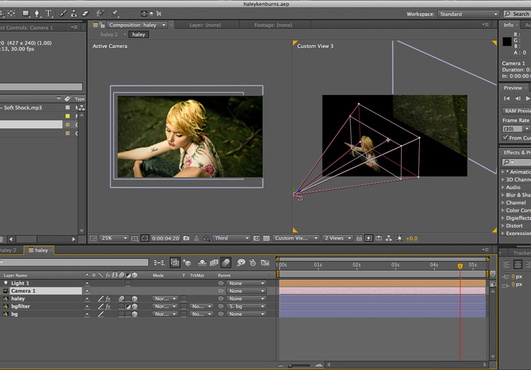
Task: Open the 25% magnification dropdown
Action: tap(114, 238)
